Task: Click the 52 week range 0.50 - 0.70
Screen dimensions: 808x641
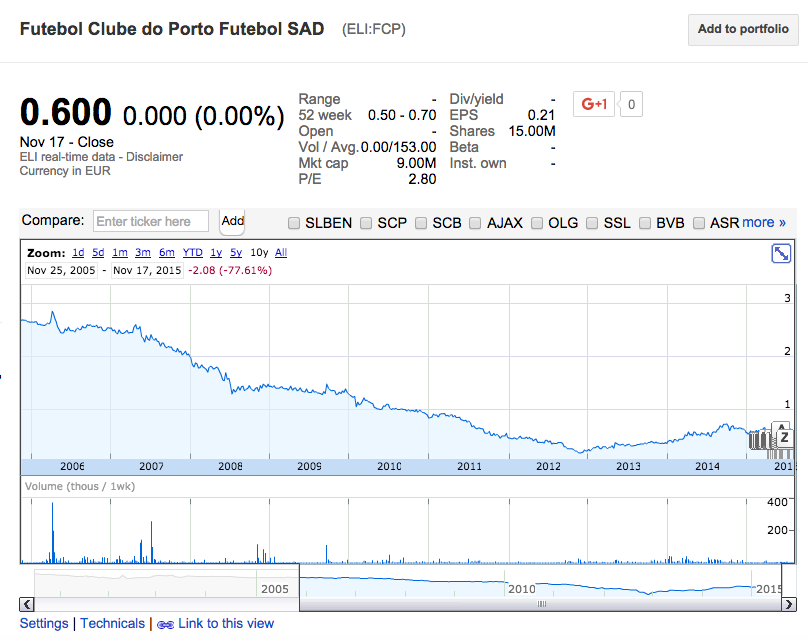Action: click(402, 115)
